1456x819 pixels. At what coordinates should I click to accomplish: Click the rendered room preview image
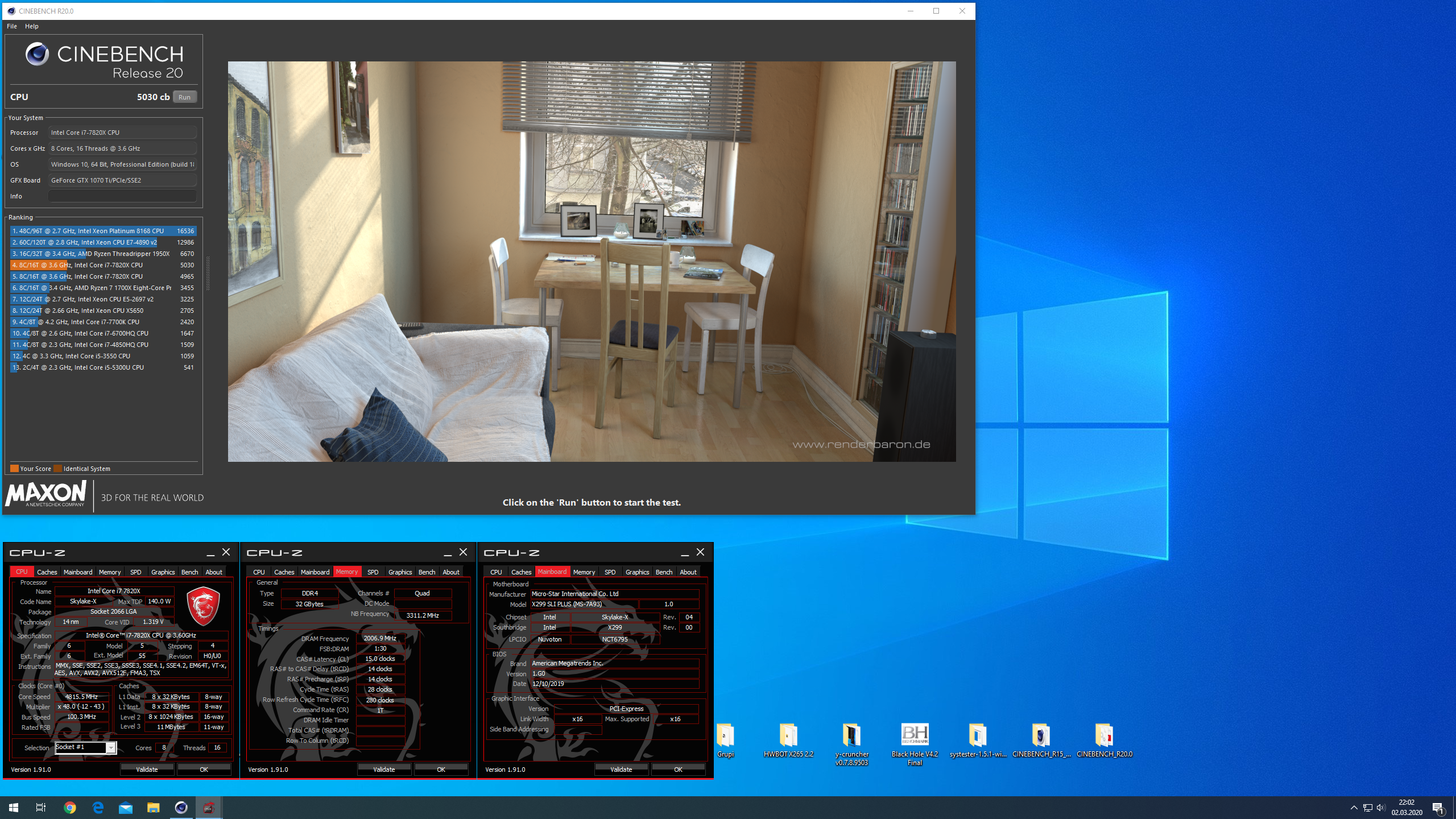click(591, 261)
